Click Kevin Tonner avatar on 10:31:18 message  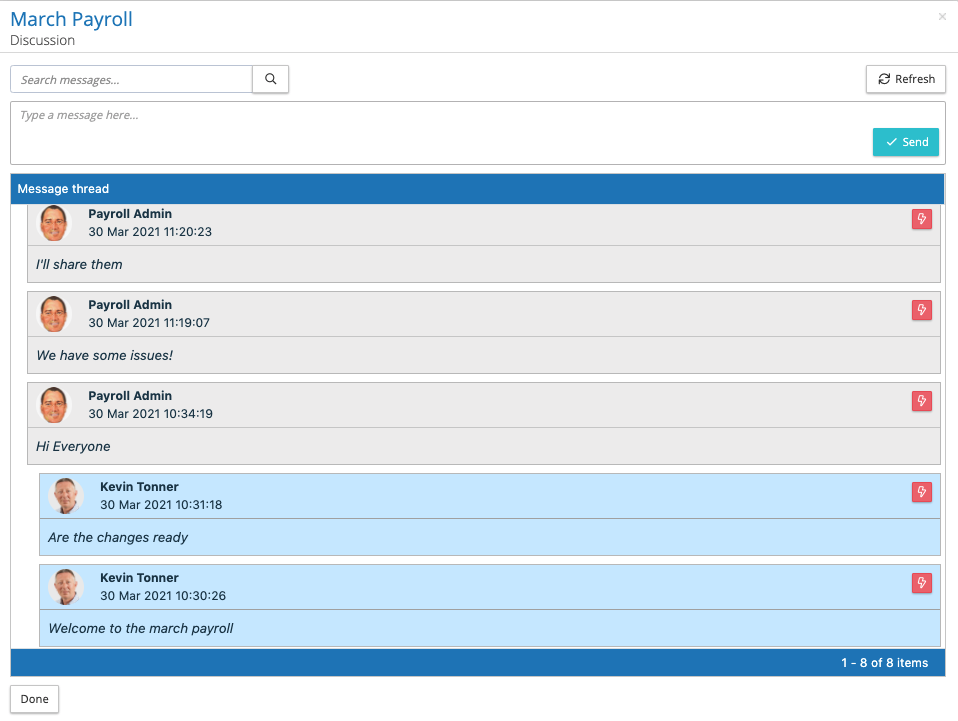pos(66,496)
